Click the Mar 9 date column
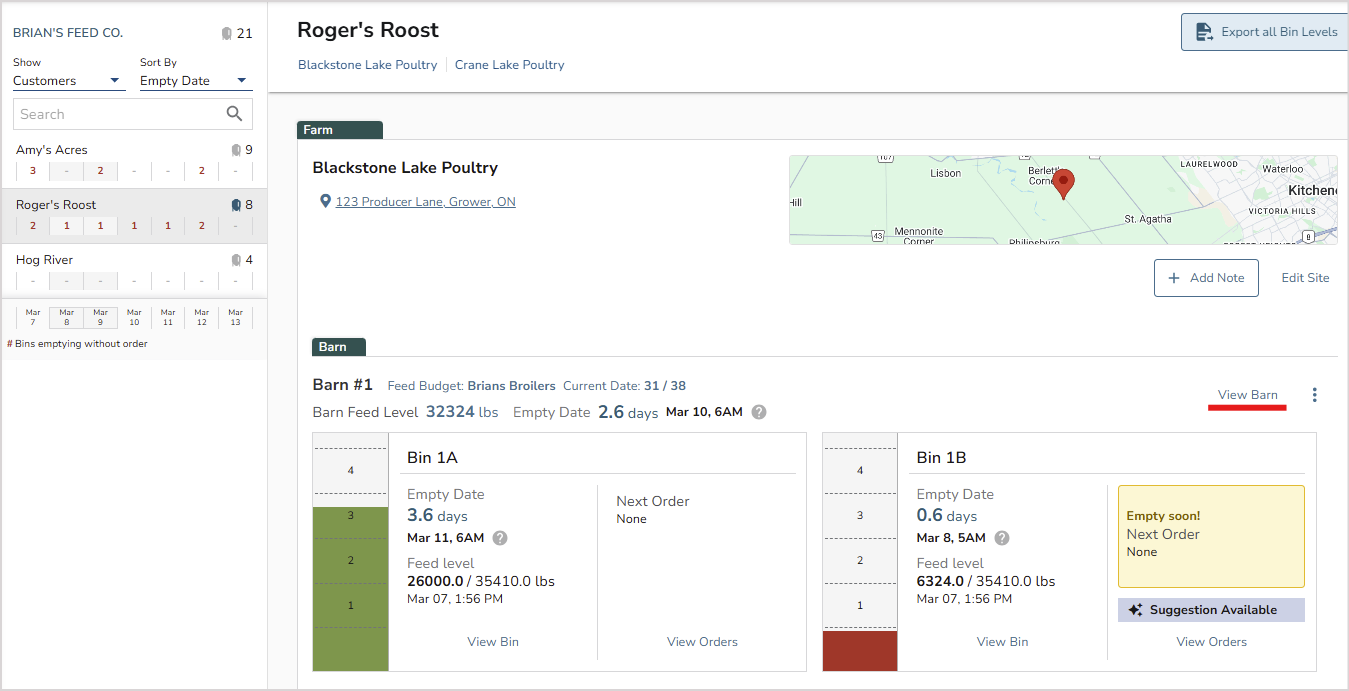Viewport: 1349px width, 691px height. [x=100, y=318]
